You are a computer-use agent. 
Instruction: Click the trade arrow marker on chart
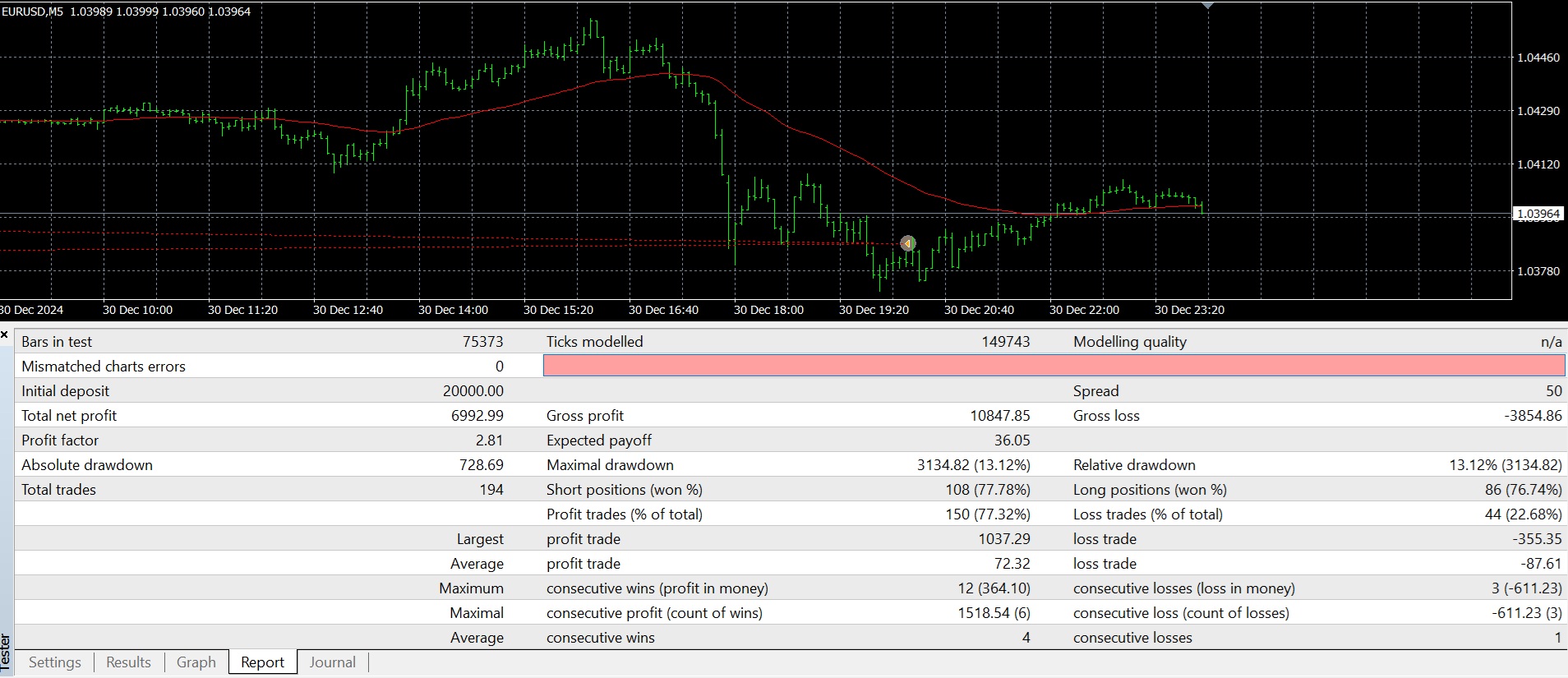pyautogui.click(x=907, y=243)
